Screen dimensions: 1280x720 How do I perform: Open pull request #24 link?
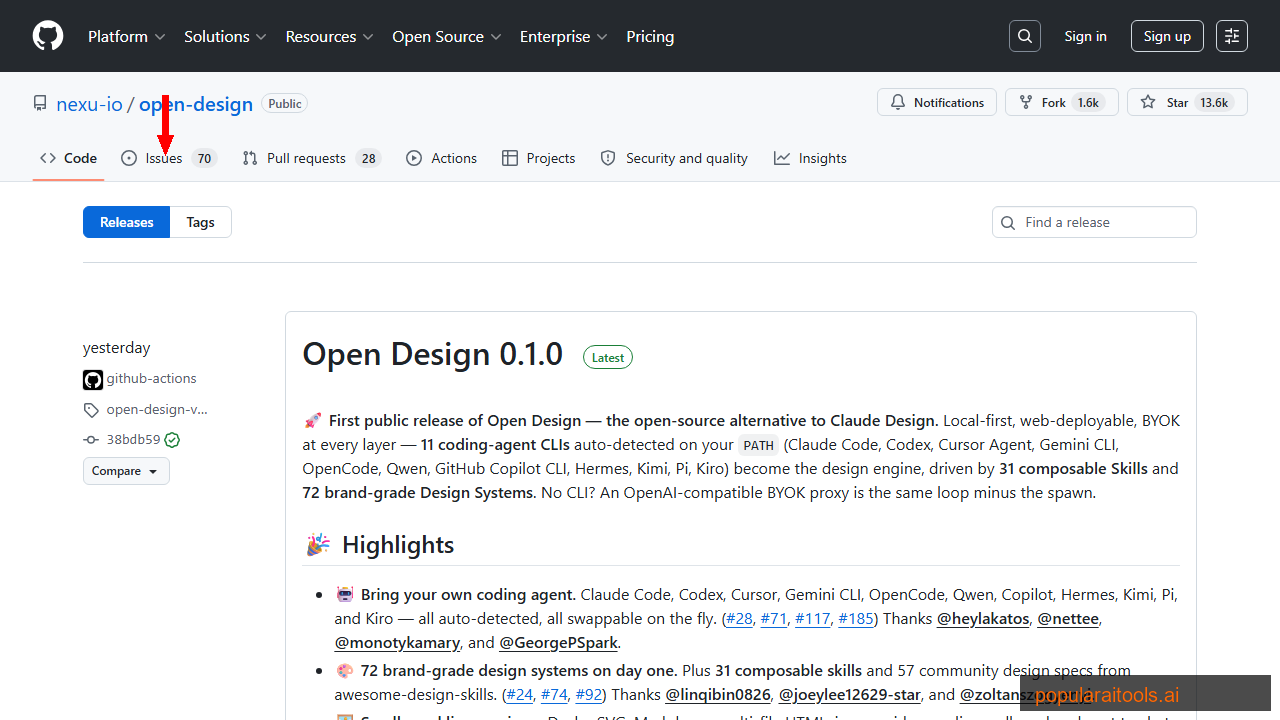tap(520, 694)
